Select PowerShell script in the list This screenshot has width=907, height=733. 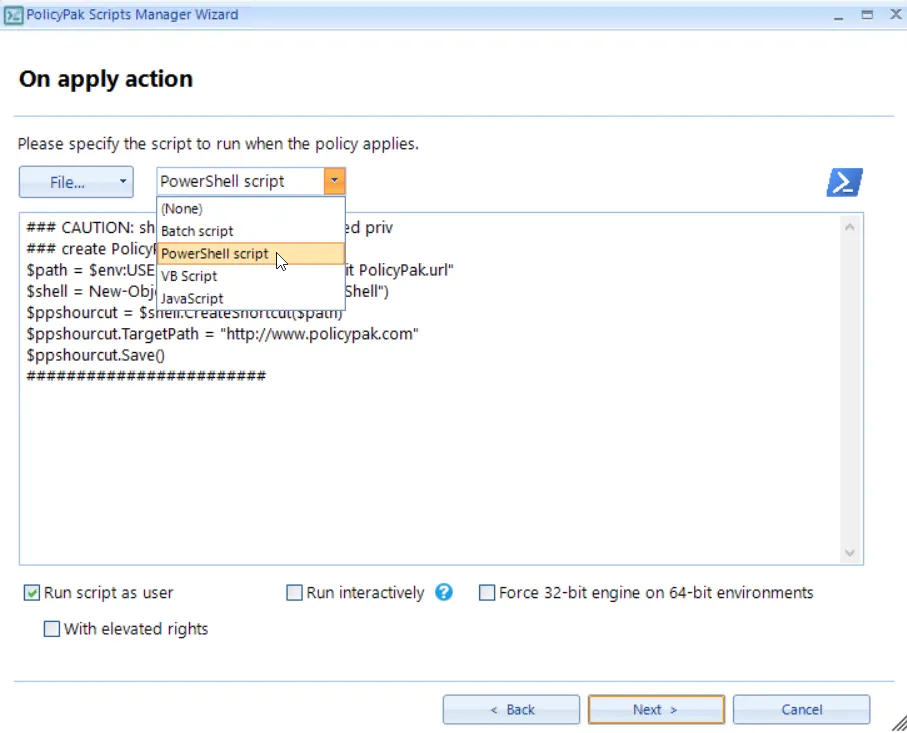(251, 253)
